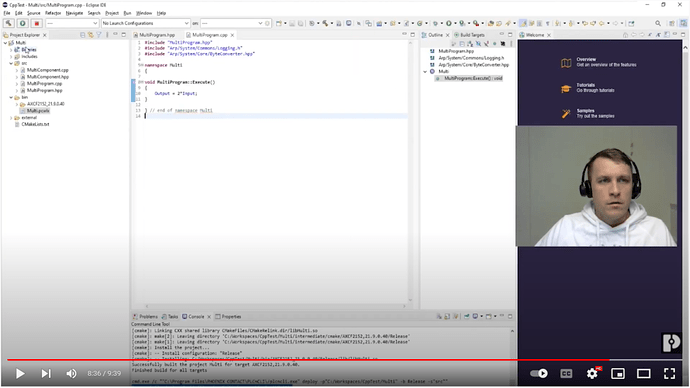
Task: Place cursor on 'Output = 2*Input;' code line
Action: 176,94
